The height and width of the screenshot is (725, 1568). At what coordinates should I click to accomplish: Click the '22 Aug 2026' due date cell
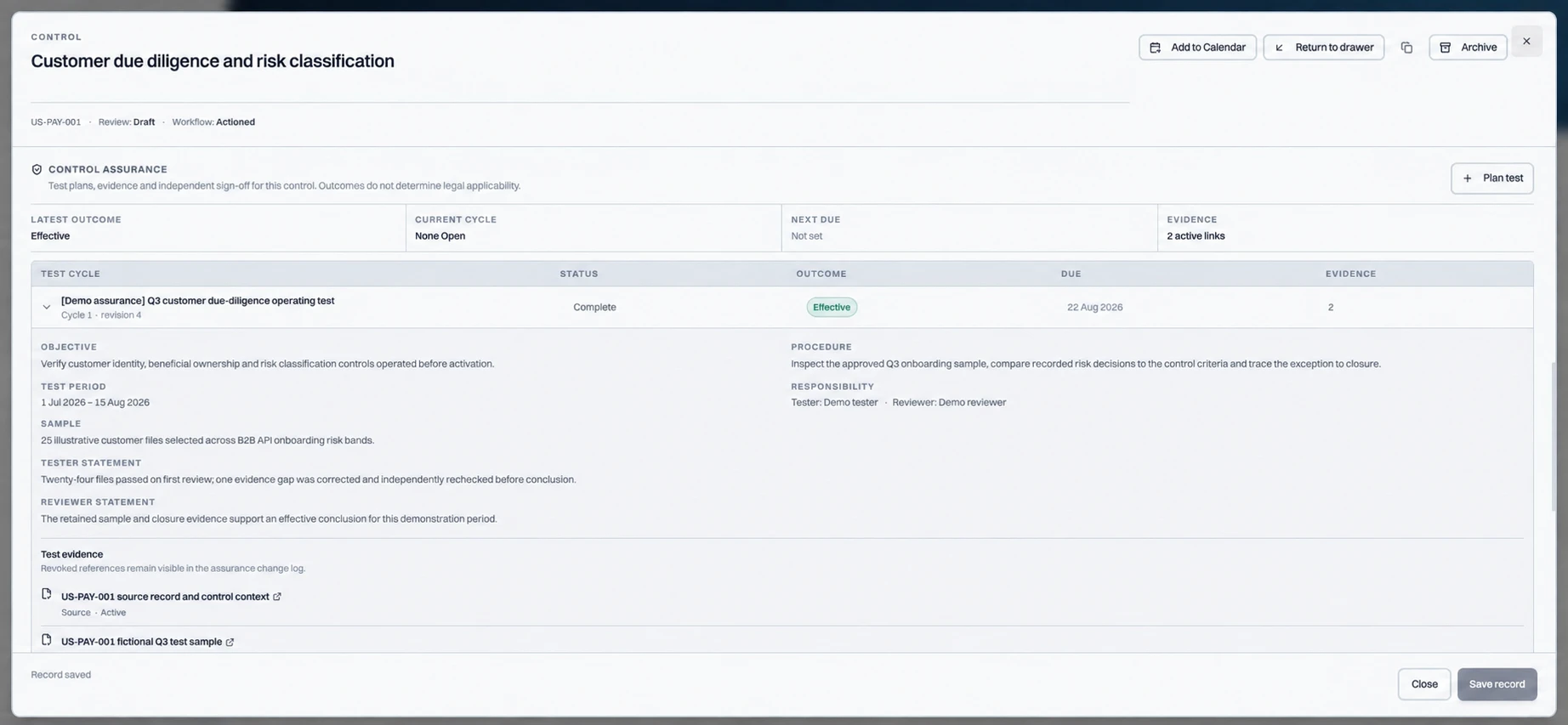1094,308
